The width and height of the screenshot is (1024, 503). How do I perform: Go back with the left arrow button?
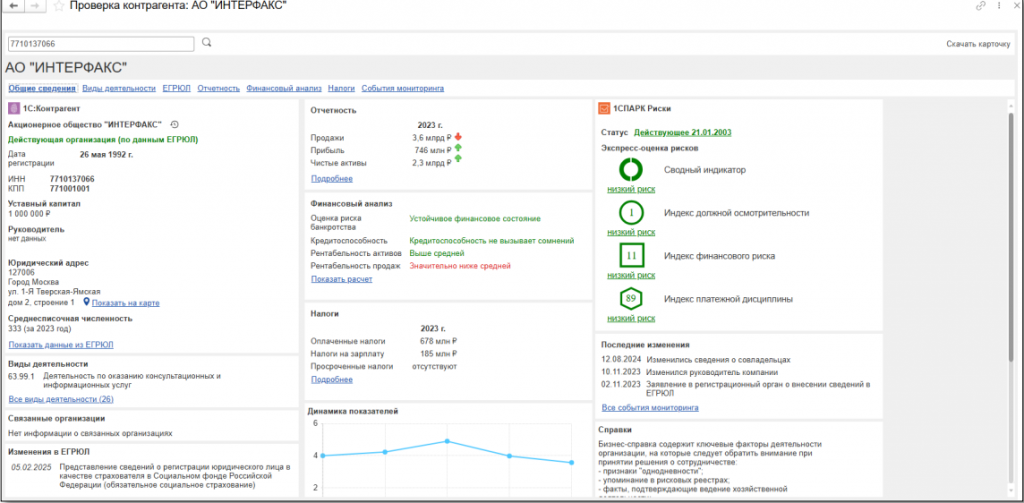click(x=14, y=6)
